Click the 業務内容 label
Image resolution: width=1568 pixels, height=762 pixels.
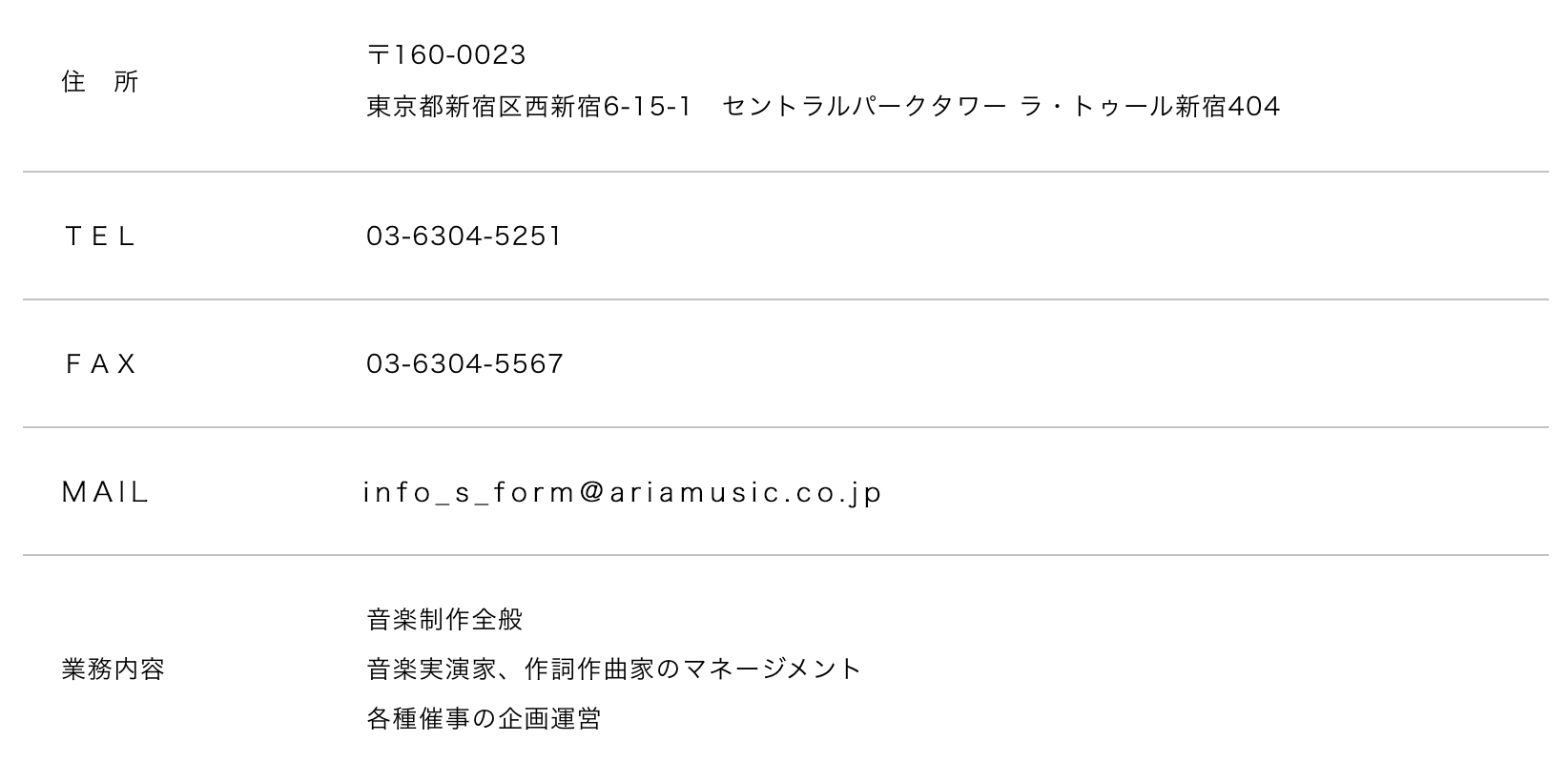(x=113, y=669)
